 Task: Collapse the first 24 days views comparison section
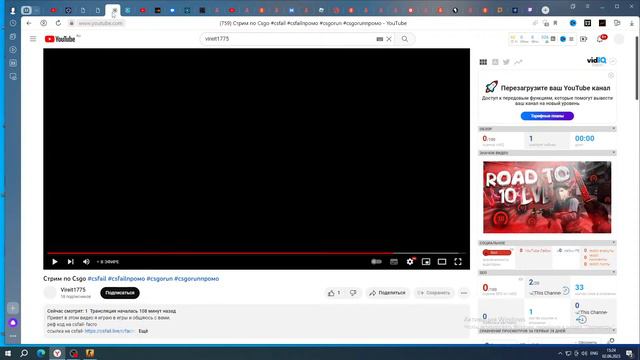point(613,330)
